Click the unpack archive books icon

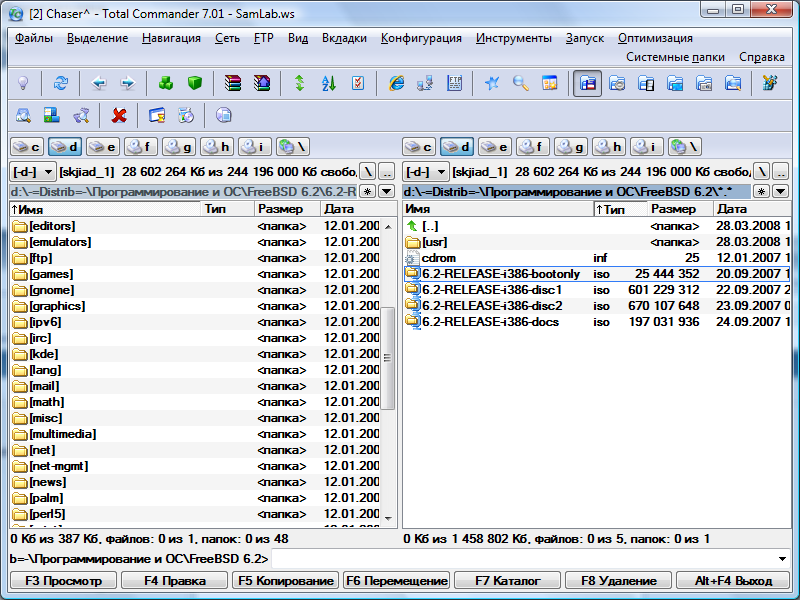(262, 83)
